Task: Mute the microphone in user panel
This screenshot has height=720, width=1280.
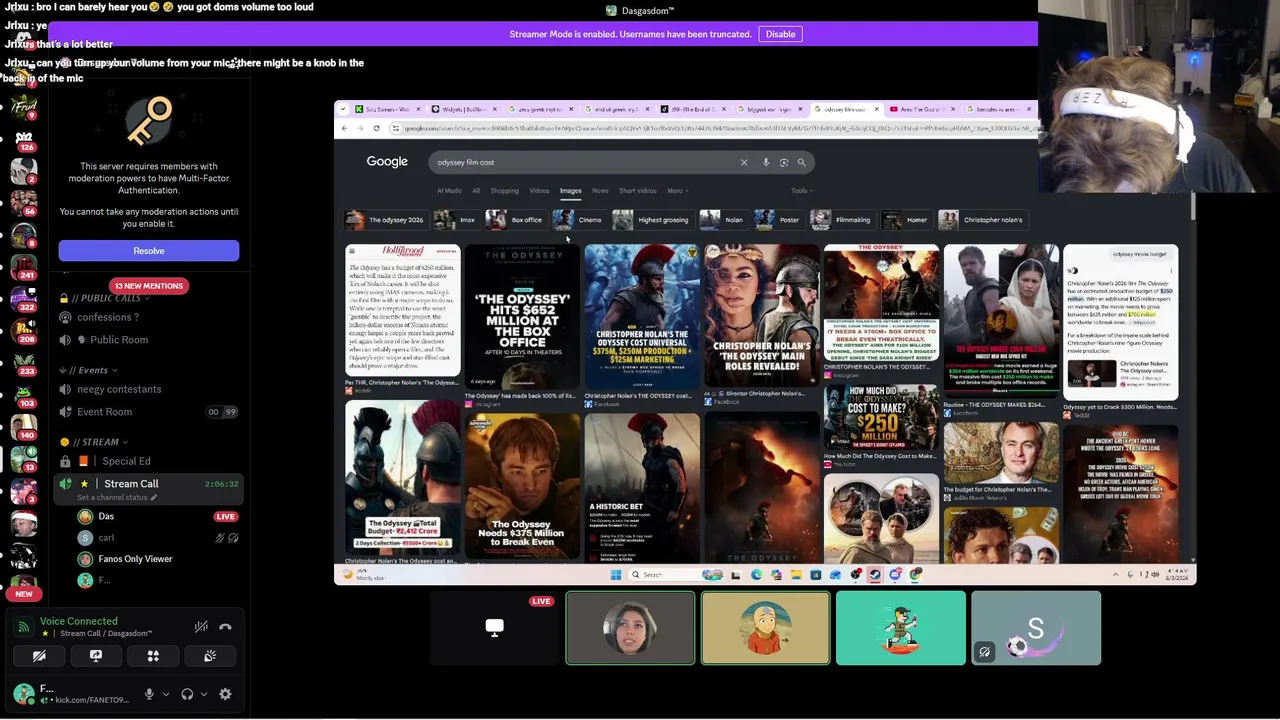Action: [x=149, y=694]
